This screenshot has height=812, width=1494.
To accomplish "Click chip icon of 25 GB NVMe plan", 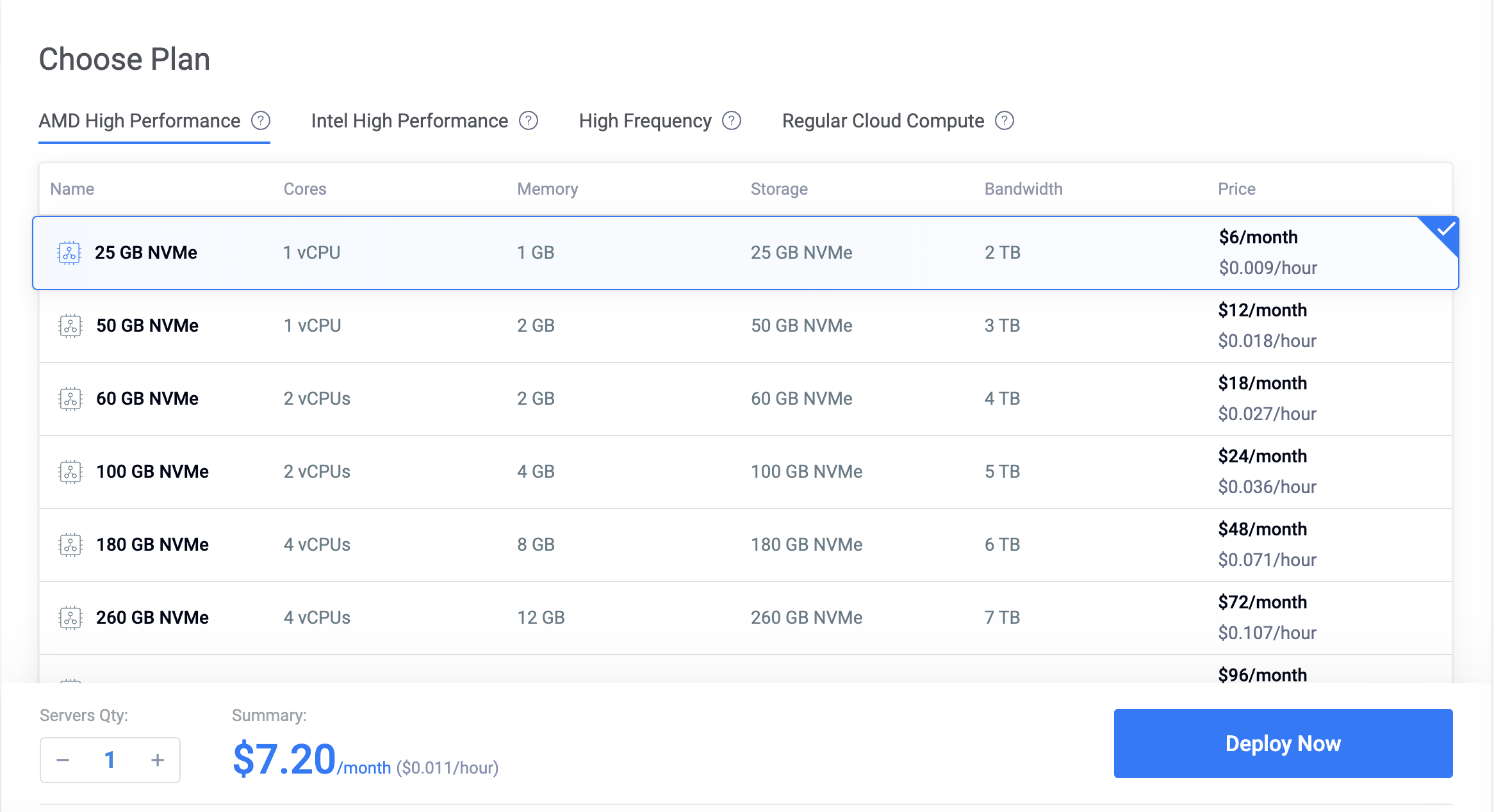I will pyautogui.click(x=69, y=253).
